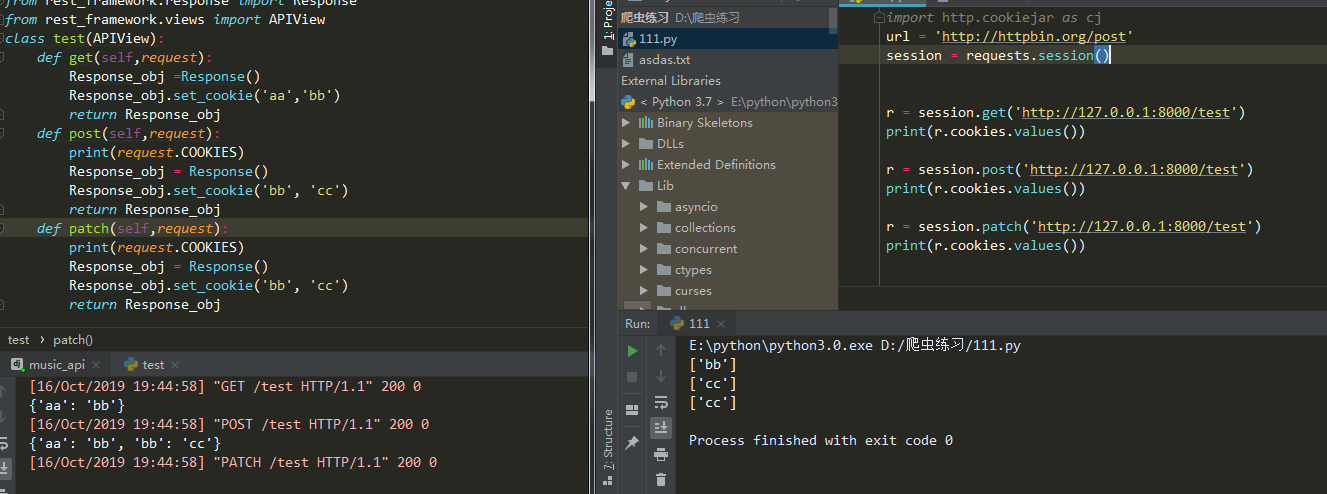The image size is (1327, 494).
Task: Click the PATCH /test log line
Action: click(233, 463)
